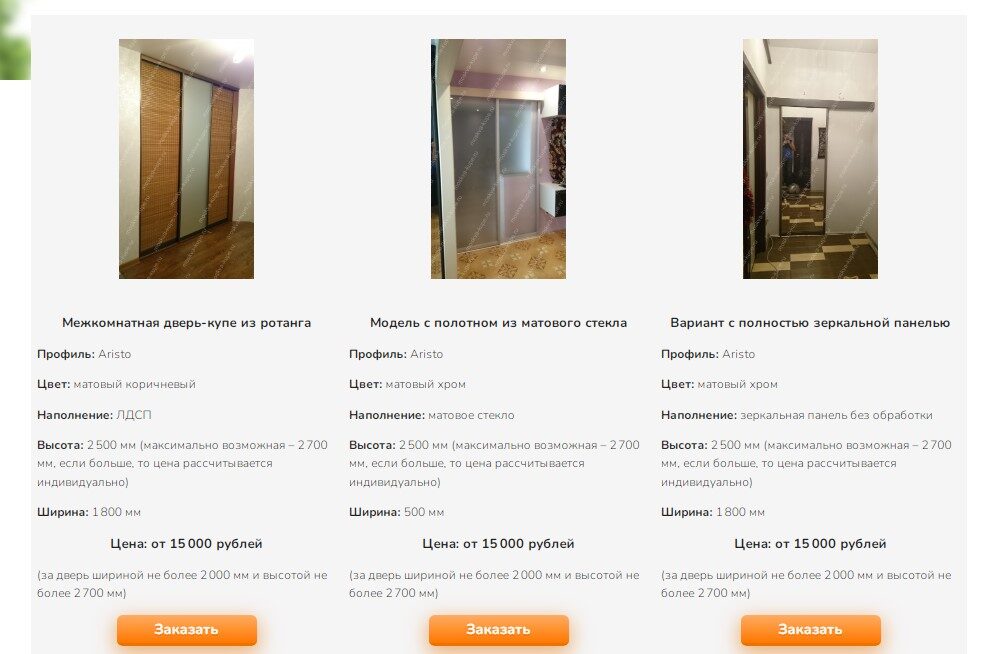
Task: Click the mirrored panel variant price text
Action: (810, 544)
